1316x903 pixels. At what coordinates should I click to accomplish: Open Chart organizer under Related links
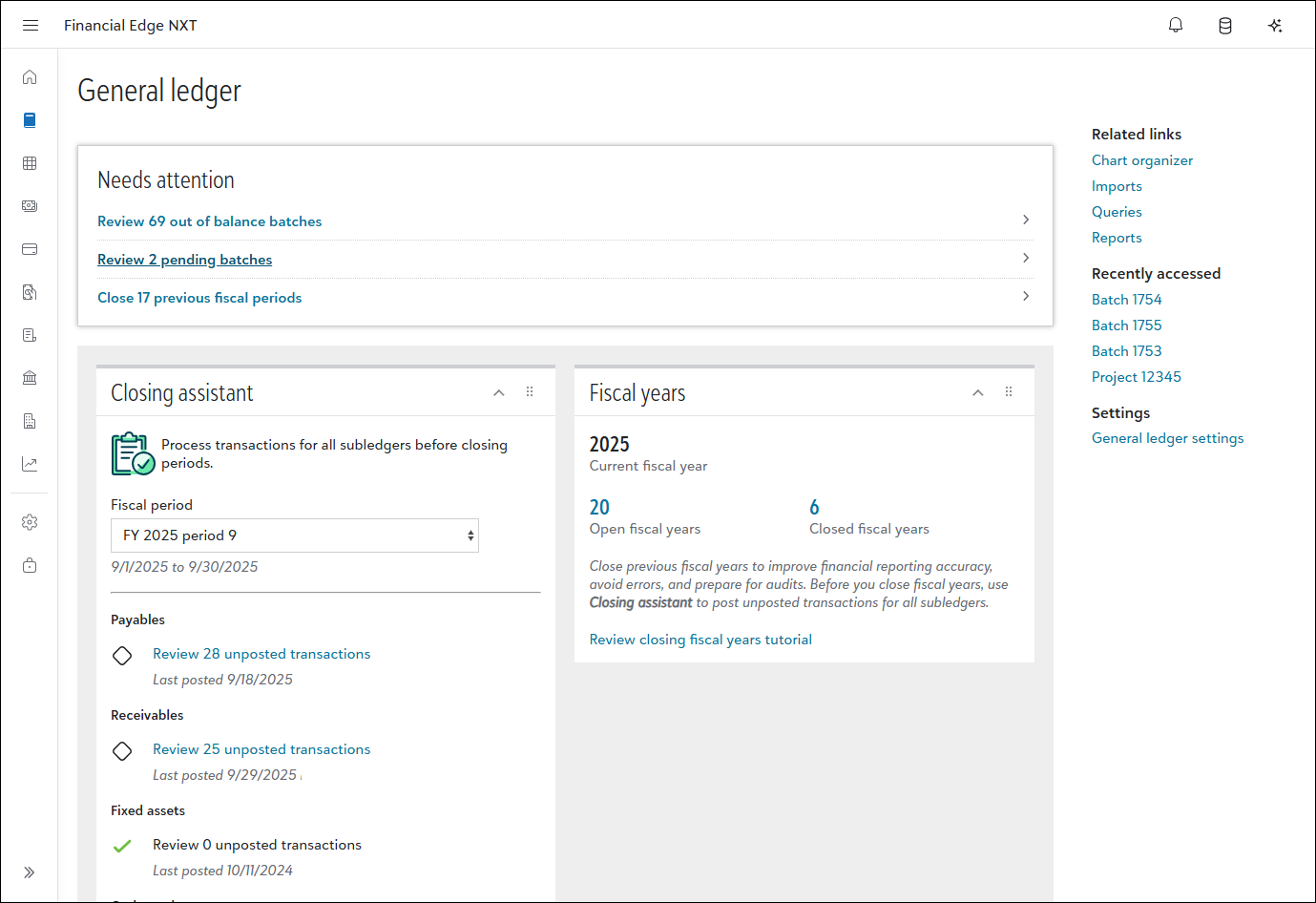[1141, 160]
